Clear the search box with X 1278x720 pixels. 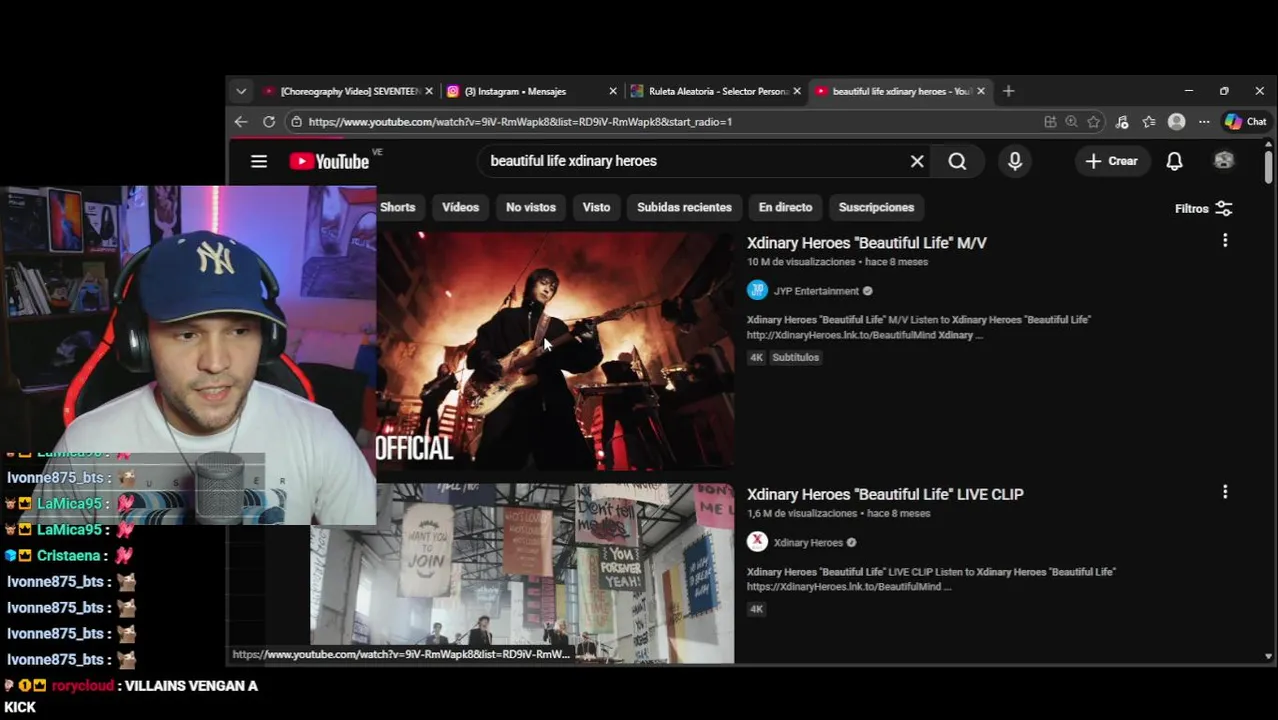click(x=917, y=161)
